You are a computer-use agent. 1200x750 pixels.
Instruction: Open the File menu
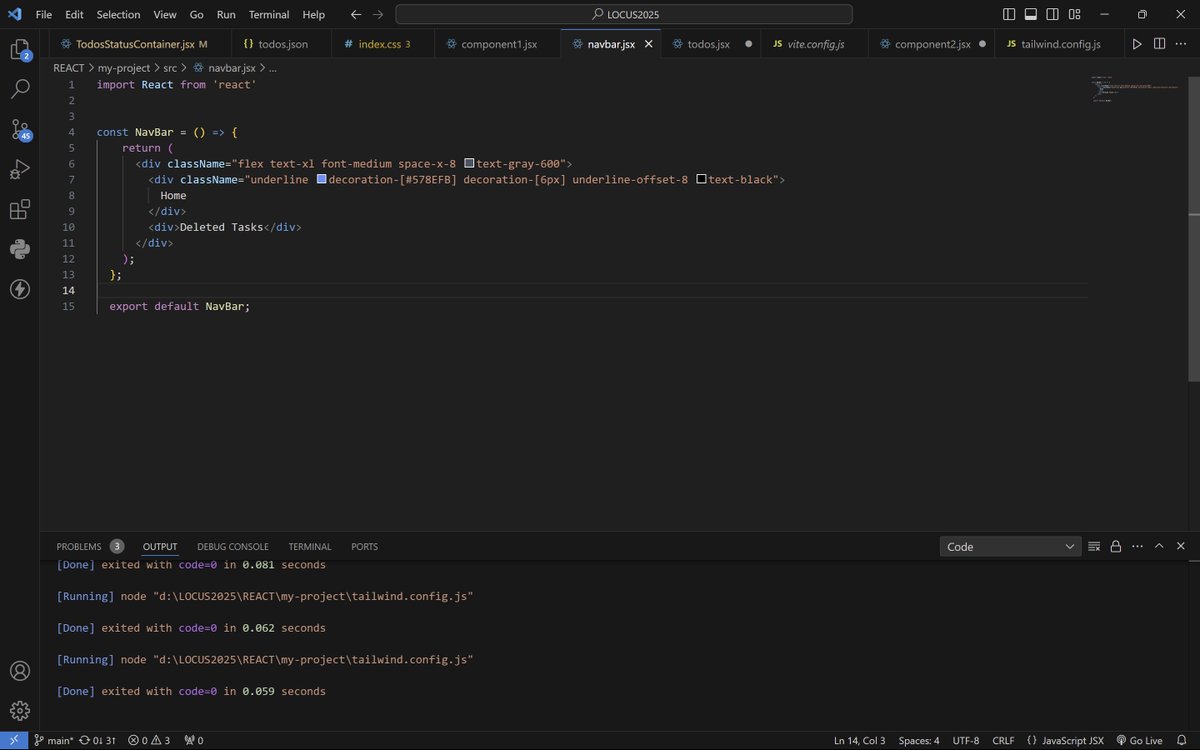43,15
